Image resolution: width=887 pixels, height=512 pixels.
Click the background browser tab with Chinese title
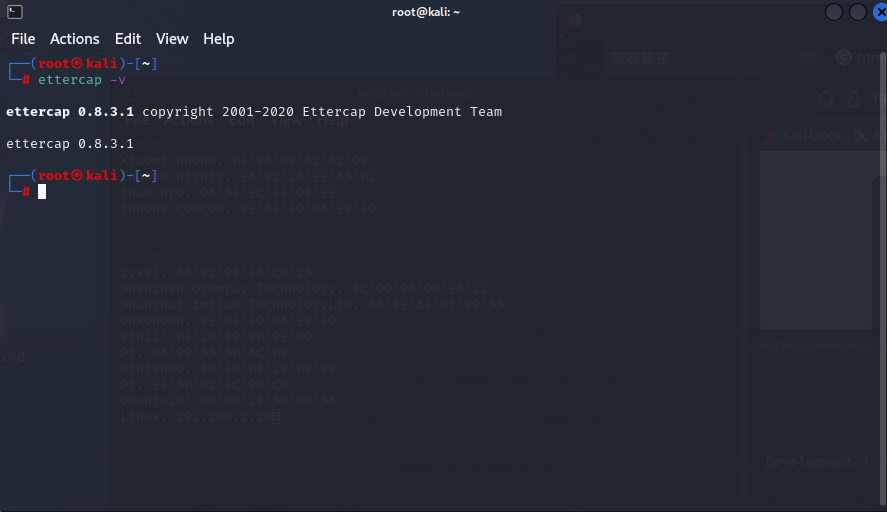click(x=713, y=58)
